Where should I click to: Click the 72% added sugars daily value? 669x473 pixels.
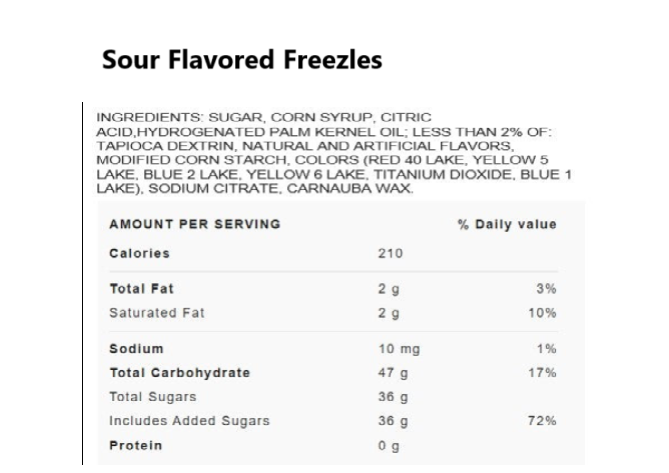pos(542,421)
